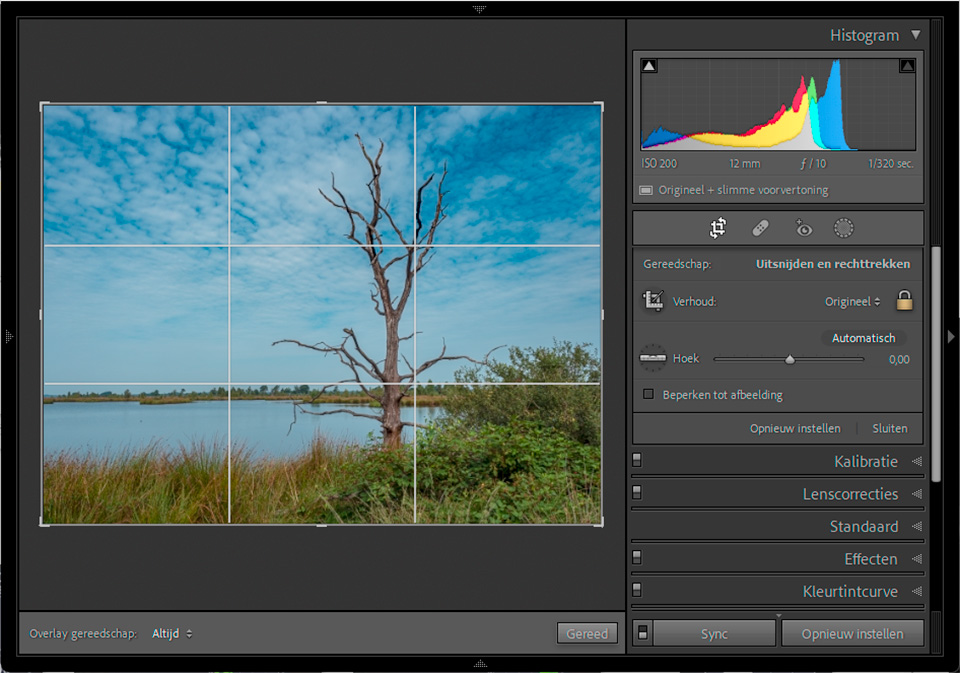Click the Uitsnijden en rechttrekken tool title
Screen dimensions: 960x673
click(833, 264)
